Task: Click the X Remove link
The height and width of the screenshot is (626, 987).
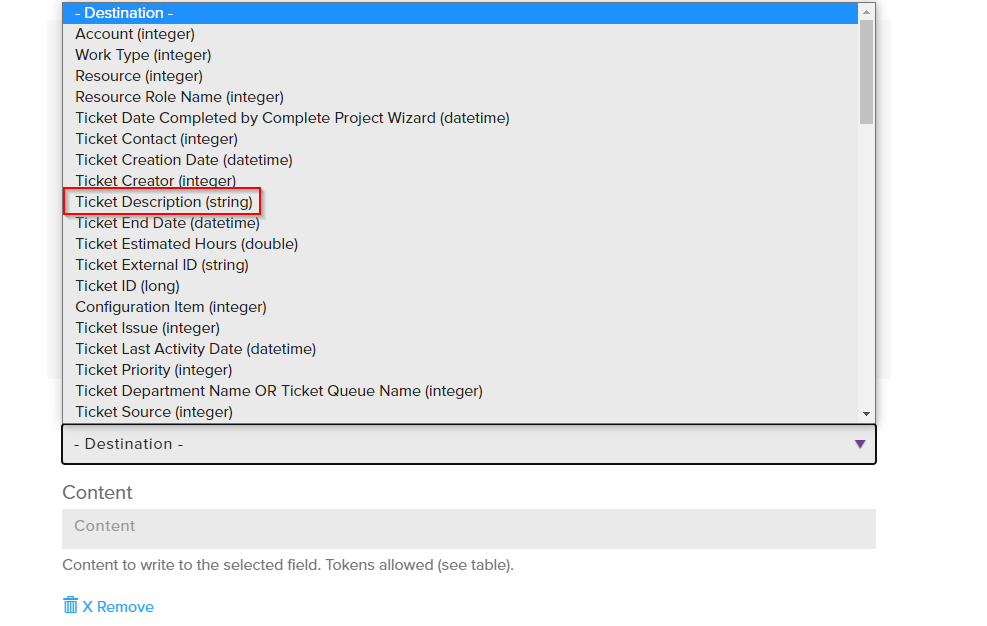Action: pyautogui.click(x=118, y=607)
